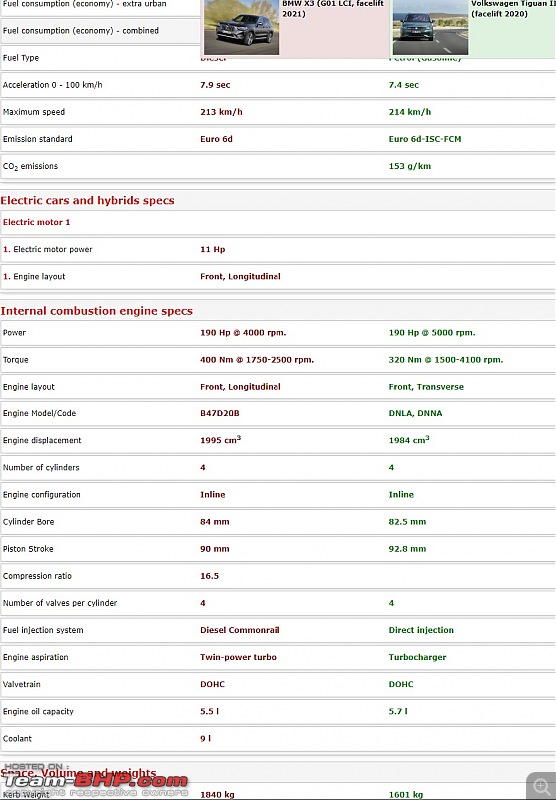Select the '1984 cm3' displacement value
Viewport: 556px width, 800px height.
click(409, 440)
